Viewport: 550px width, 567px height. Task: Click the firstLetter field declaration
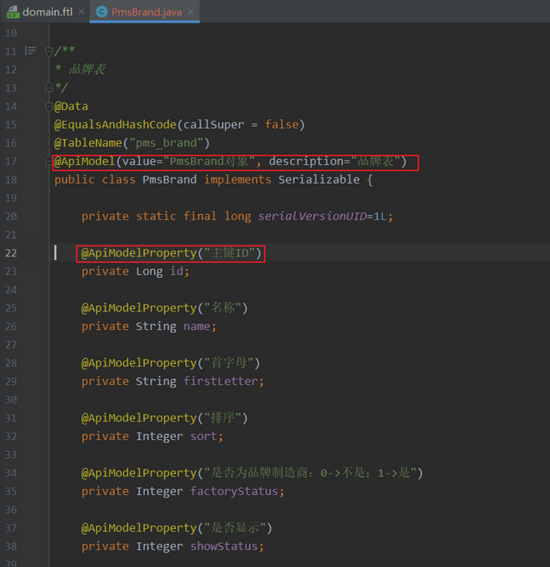(173, 381)
